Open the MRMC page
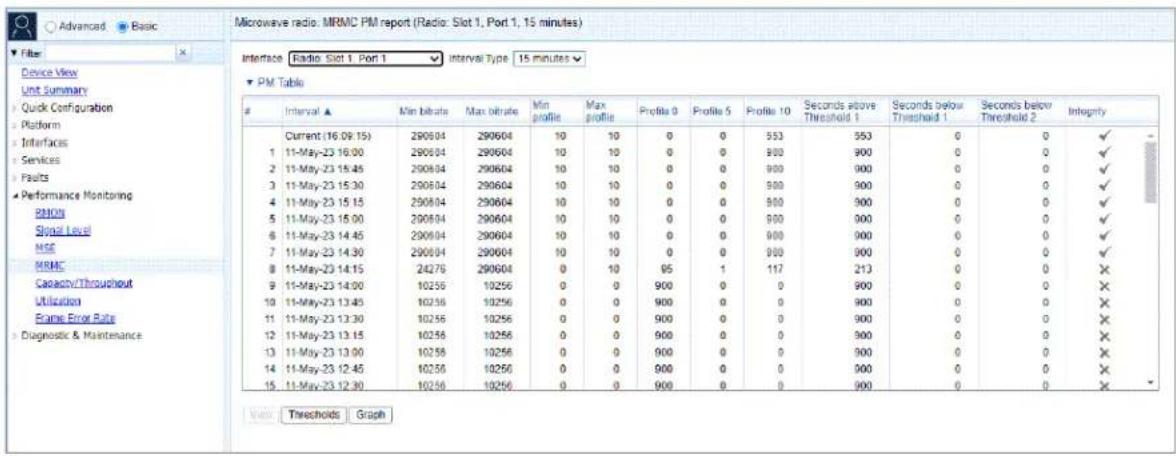This screenshot has width=1176, height=456. [48, 266]
